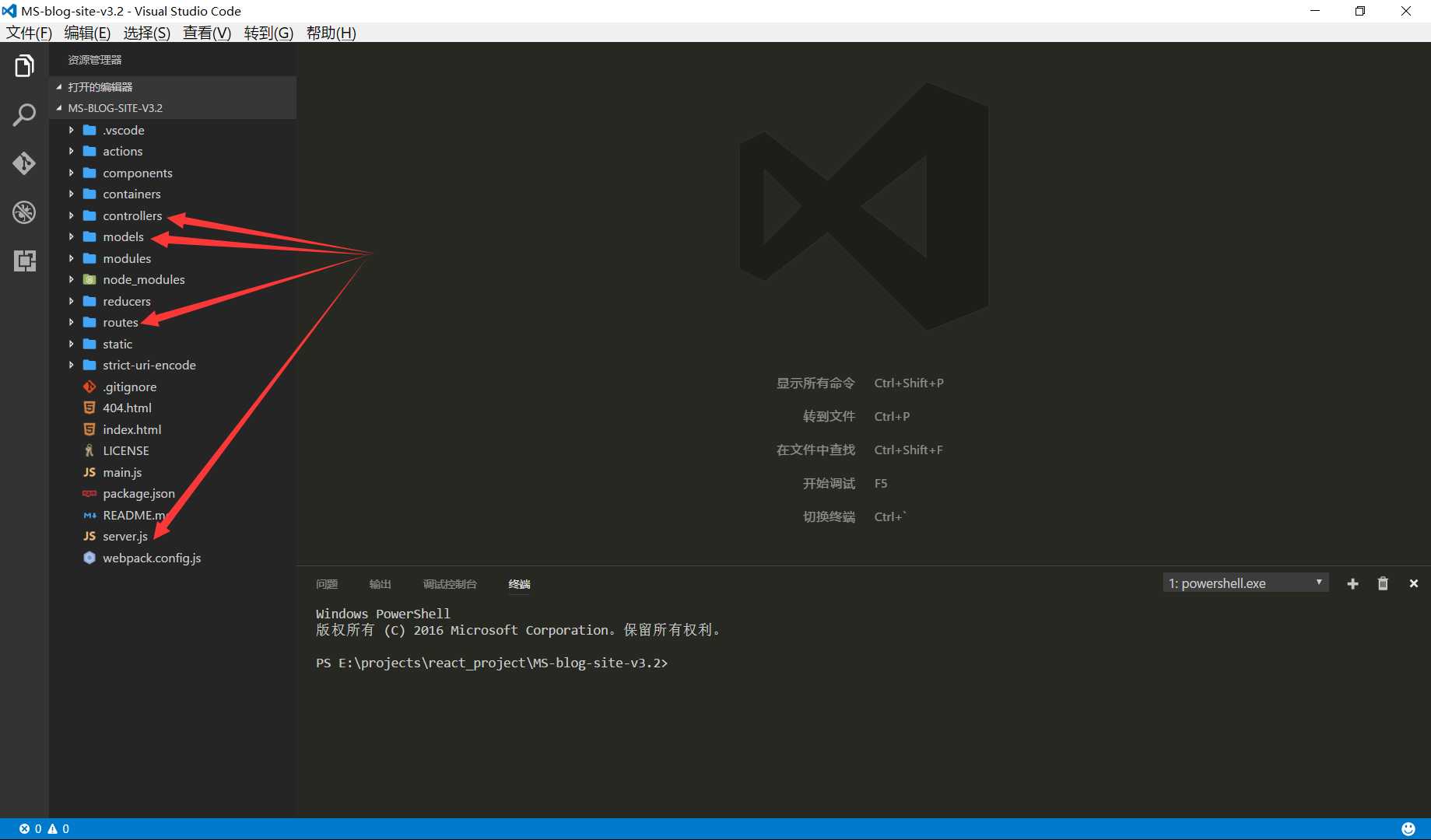The width and height of the screenshot is (1431, 840).
Task: Open file named 404.html
Action: point(127,408)
